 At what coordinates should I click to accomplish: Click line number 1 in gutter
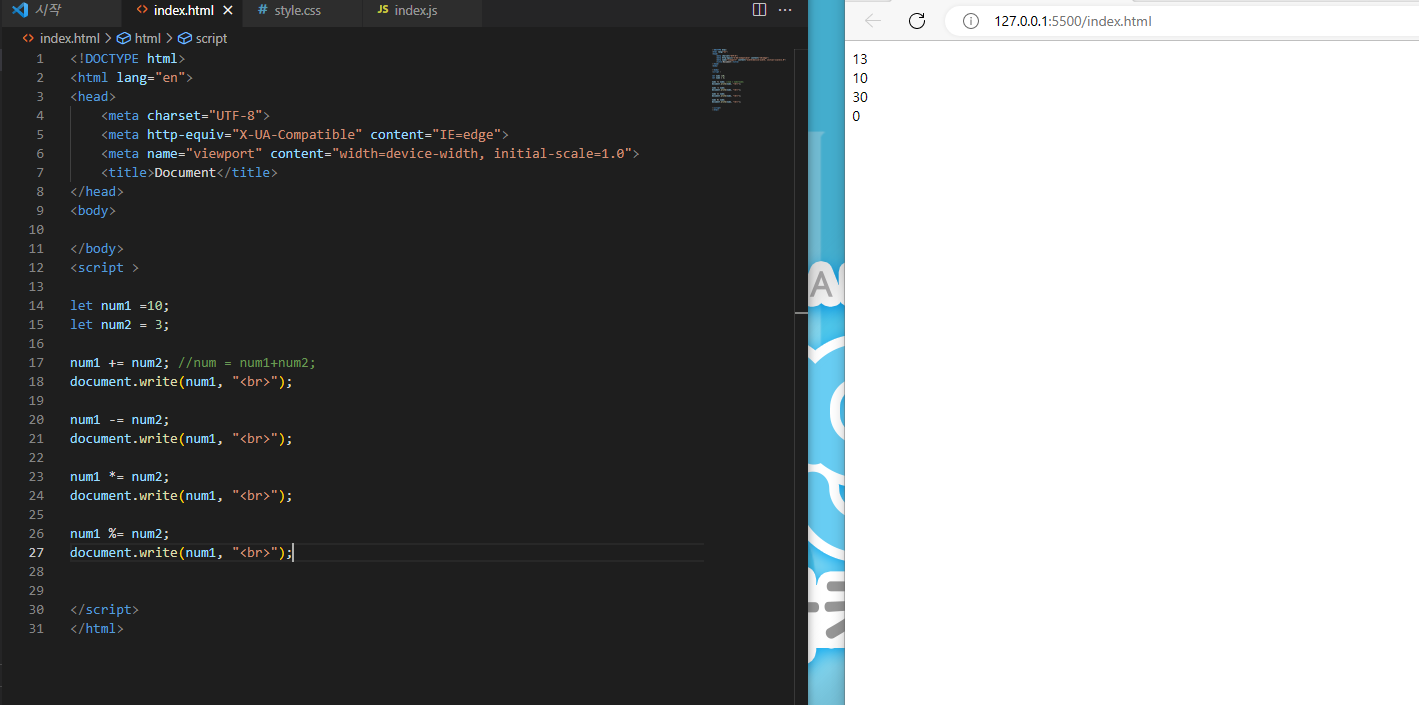coord(40,59)
